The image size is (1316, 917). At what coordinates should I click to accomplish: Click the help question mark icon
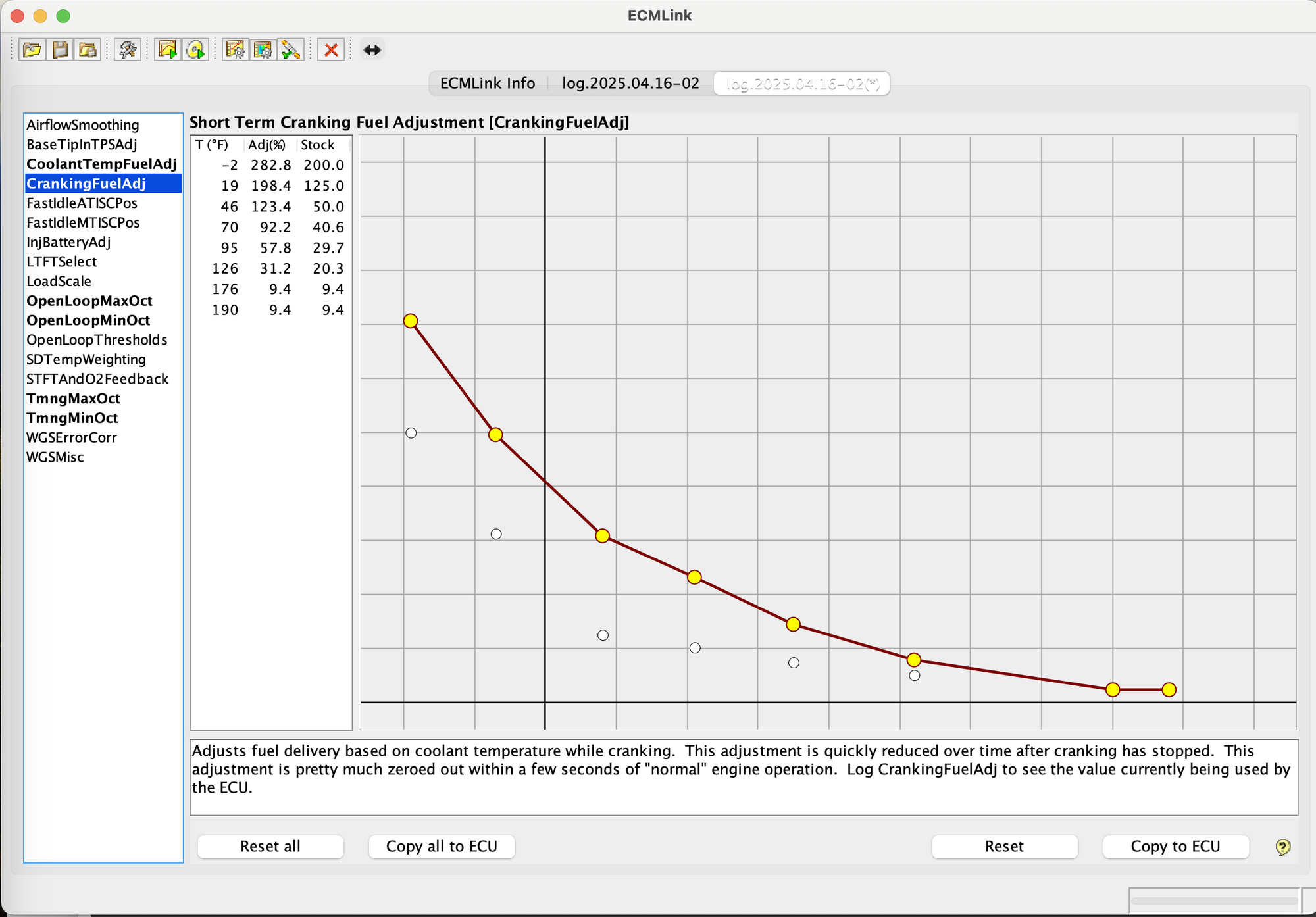point(1282,847)
